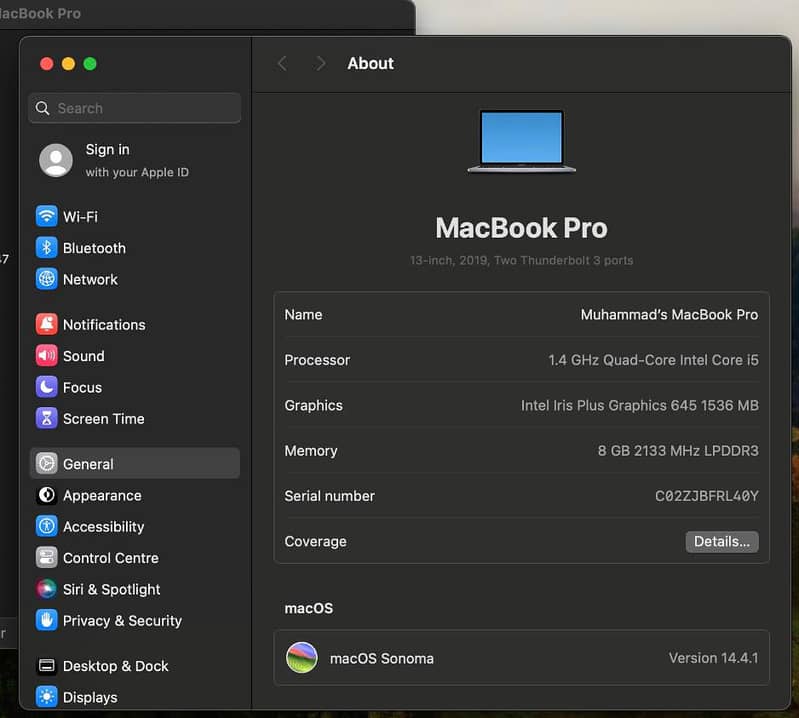This screenshot has height=718, width=799.
Task: Go back using the left chevron
Action: click(282, 63)
